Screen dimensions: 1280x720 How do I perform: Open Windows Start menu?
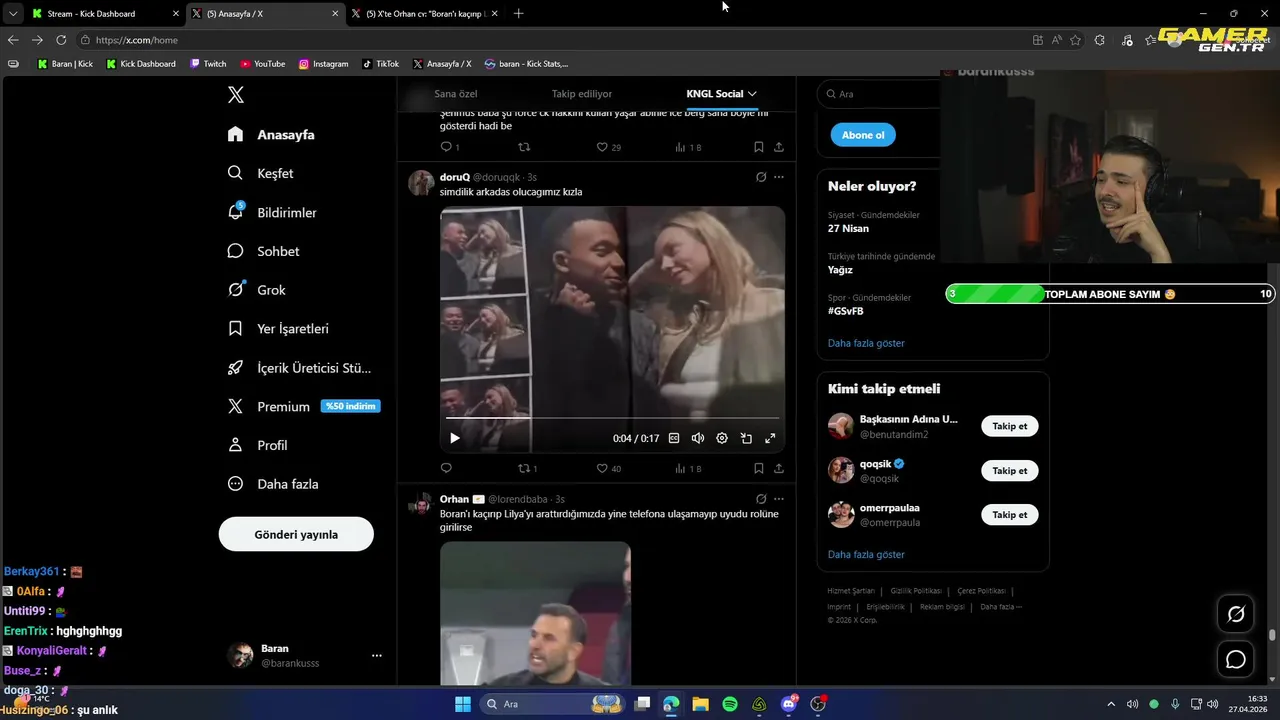pos(463,704)
